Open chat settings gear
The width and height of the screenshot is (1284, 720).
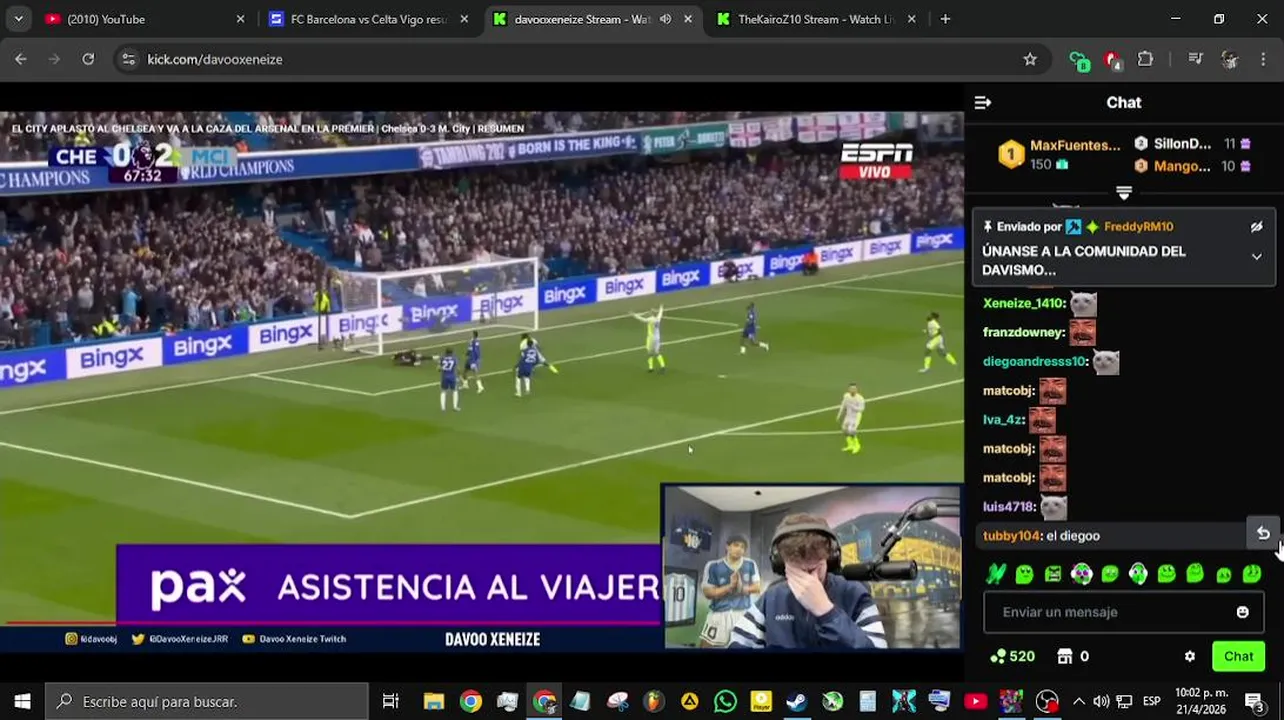point(1189,657)
